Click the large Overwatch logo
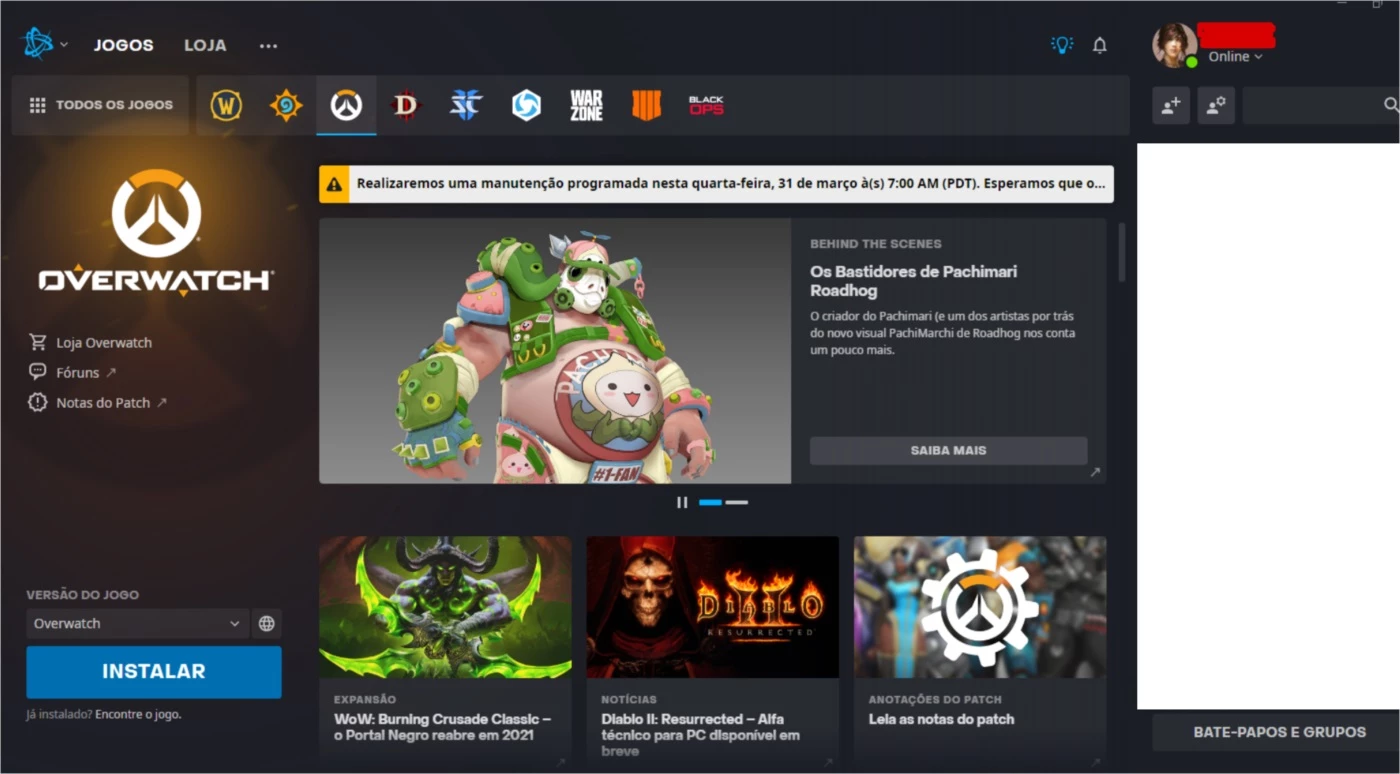This screenshot has width=1400, height=774. click(x=156, y=233)
